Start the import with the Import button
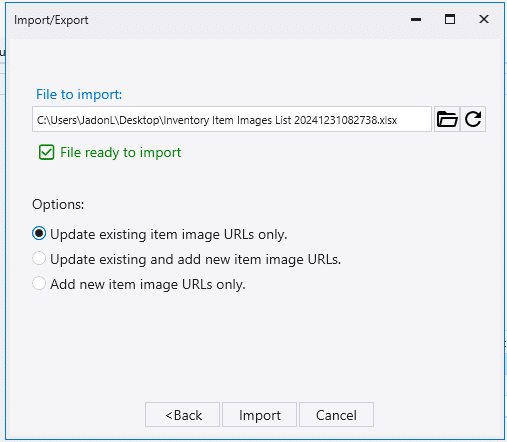 259,415
